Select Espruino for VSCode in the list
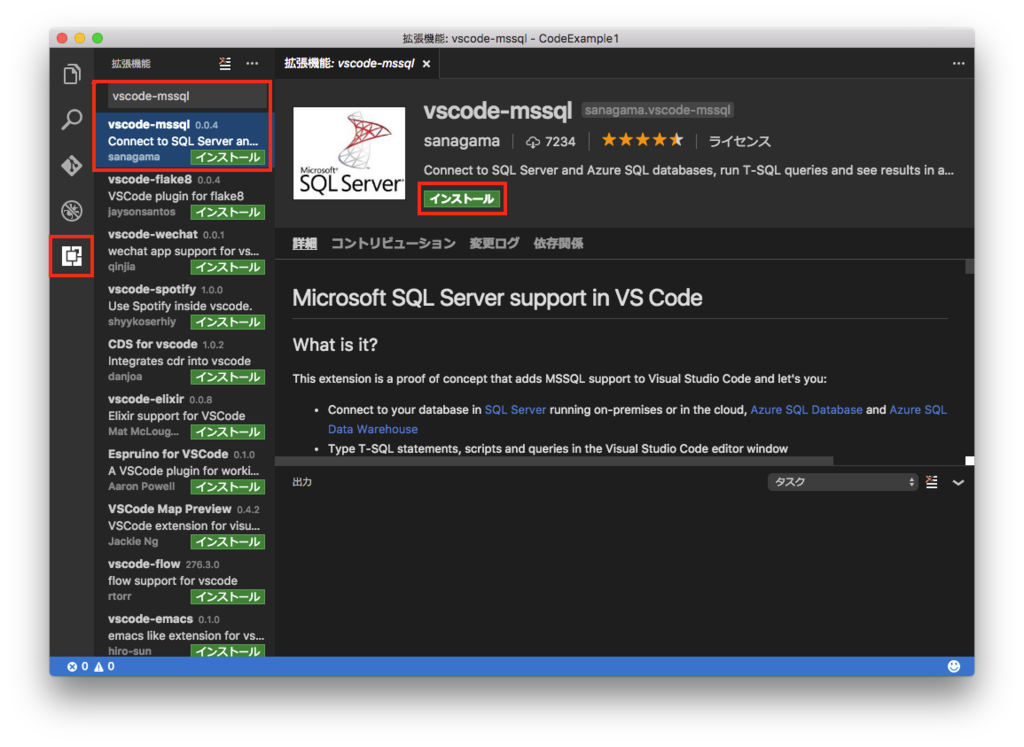Viewport: 1024px width, 747px height. [x=185, y=469]
